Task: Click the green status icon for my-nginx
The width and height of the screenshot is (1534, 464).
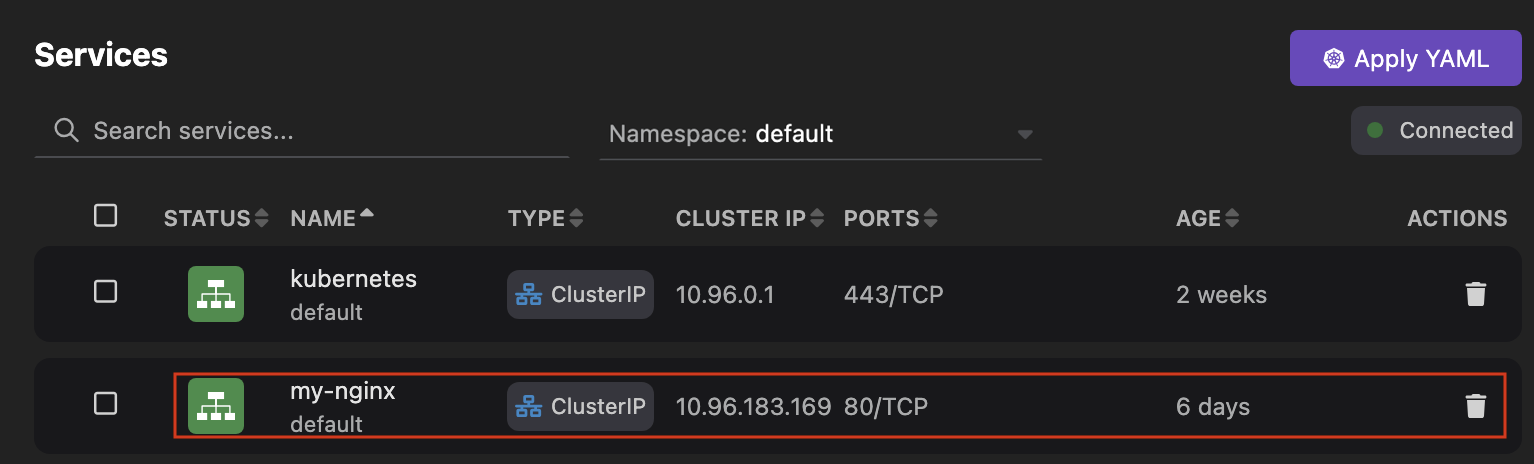Action: tap(216, 406)
